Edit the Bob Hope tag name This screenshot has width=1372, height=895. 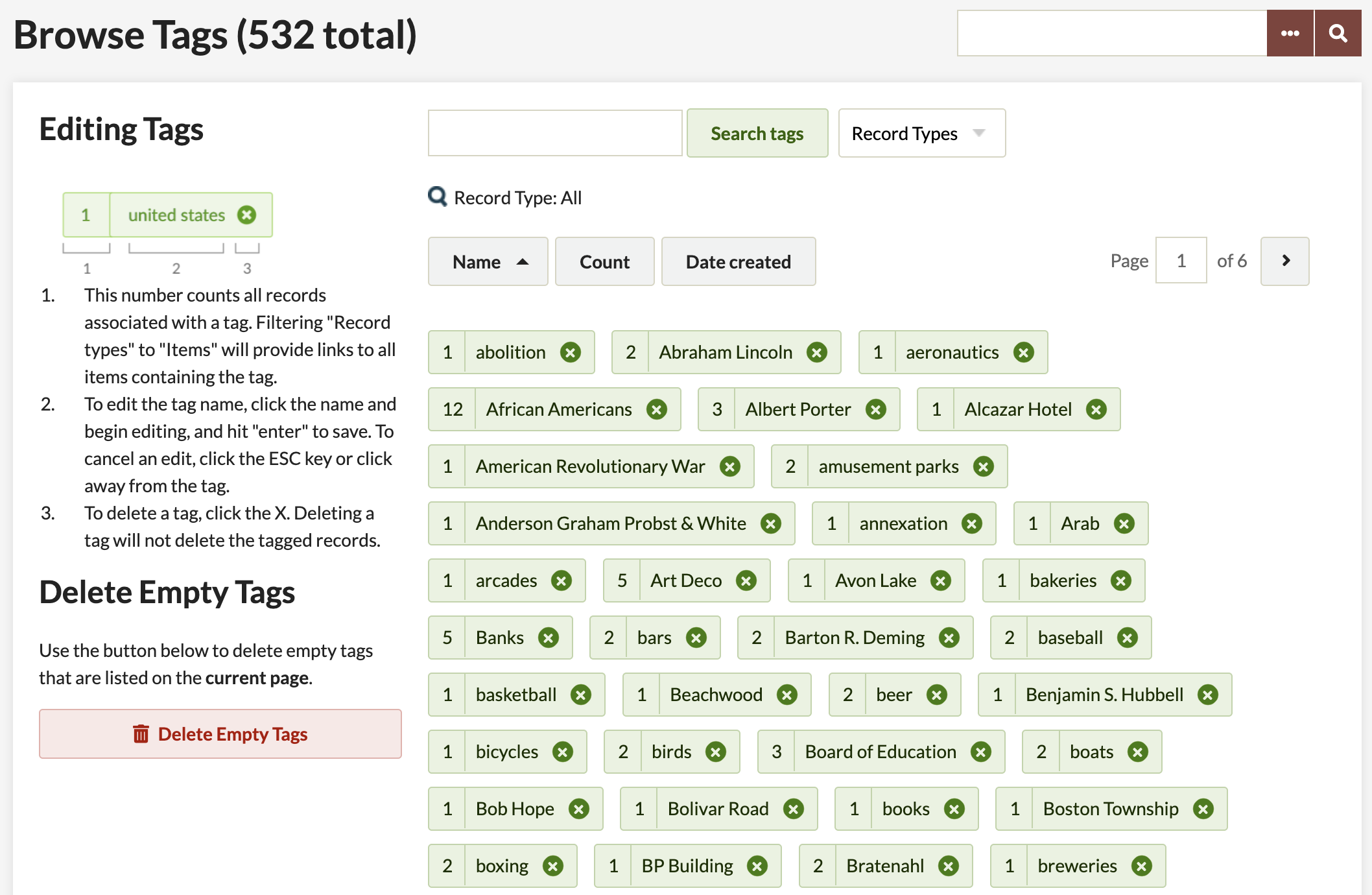click(x=515, y=809)
